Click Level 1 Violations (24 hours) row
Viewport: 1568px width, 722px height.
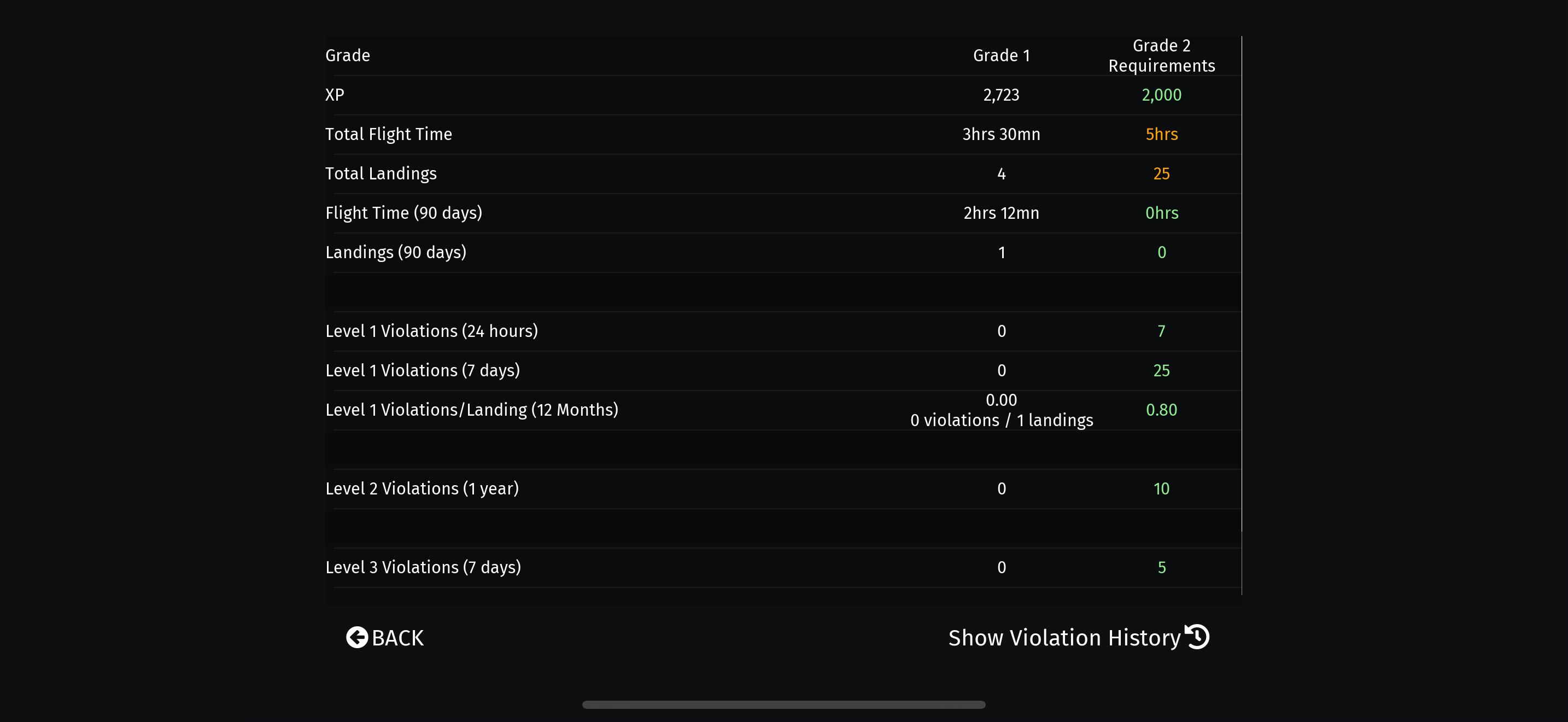point(783,331)
